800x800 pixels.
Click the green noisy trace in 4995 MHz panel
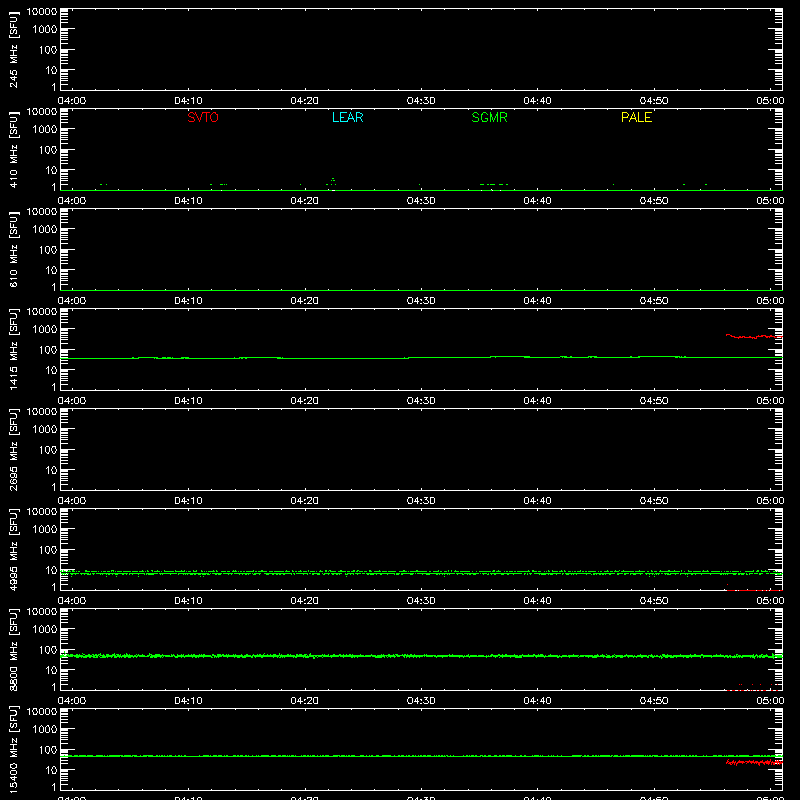421,573
